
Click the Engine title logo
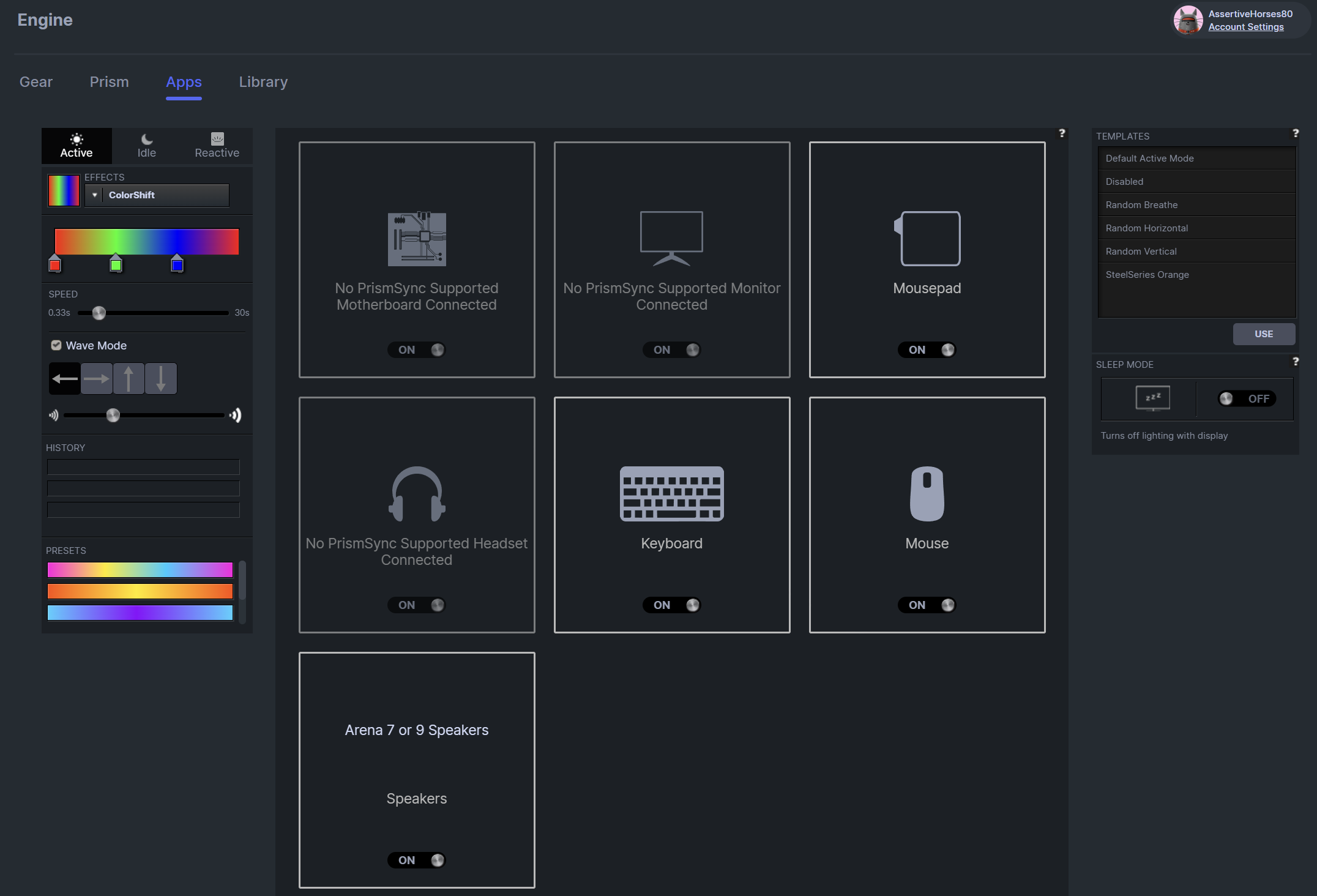[x=45, y=20]
